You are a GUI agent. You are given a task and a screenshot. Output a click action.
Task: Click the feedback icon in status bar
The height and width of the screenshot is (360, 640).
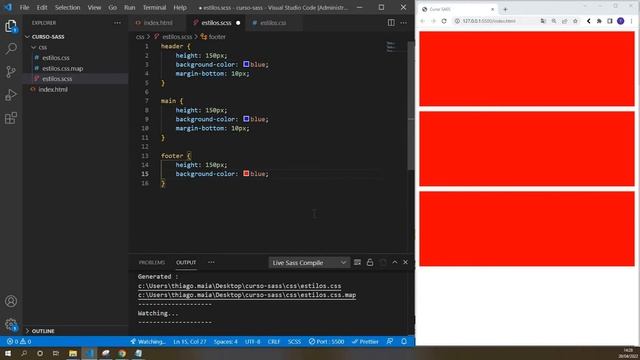[390, 342]
